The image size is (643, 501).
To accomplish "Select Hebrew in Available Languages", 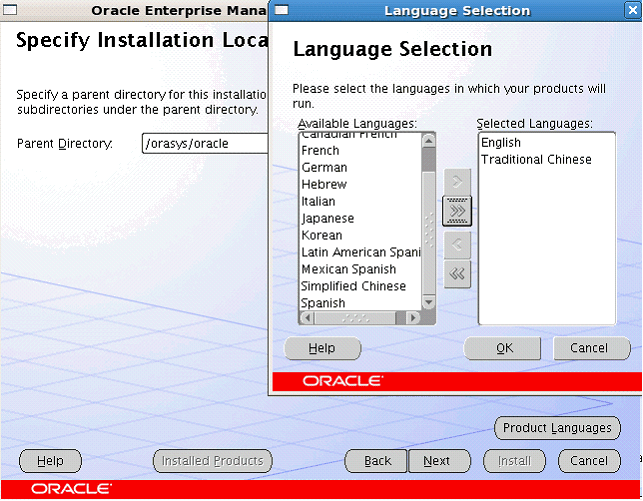I will (x=360, y=184).
